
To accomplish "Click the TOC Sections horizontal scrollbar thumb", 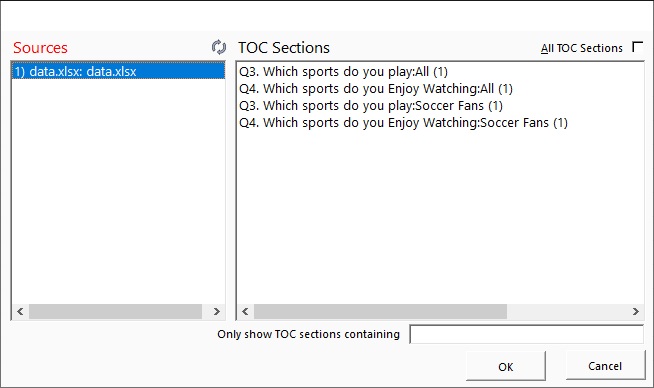I will pos(380,311).
